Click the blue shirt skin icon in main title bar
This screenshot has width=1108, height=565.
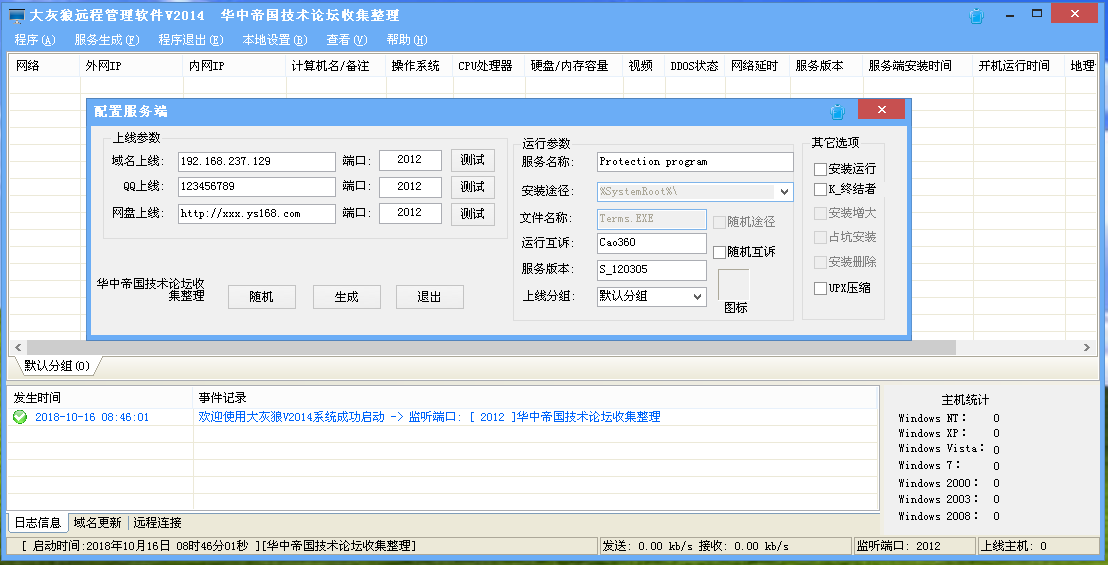(977, 16)
